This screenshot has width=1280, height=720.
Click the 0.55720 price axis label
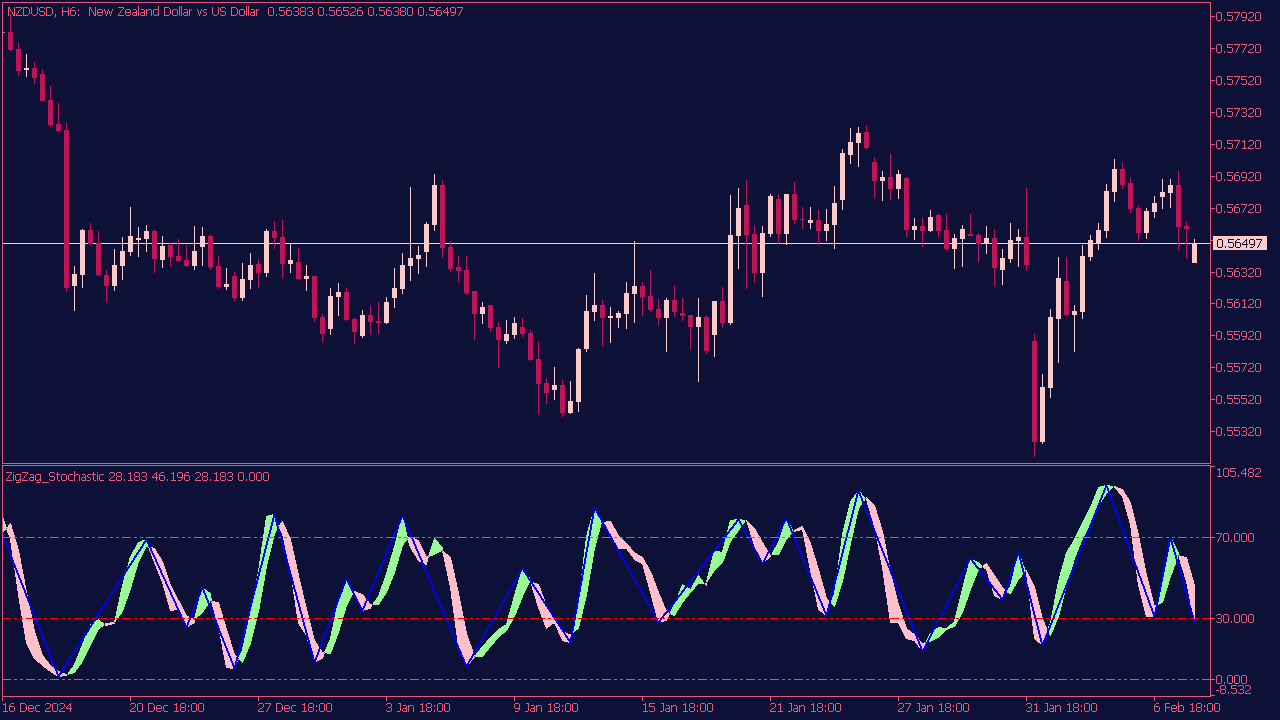tap(1240, 368)
